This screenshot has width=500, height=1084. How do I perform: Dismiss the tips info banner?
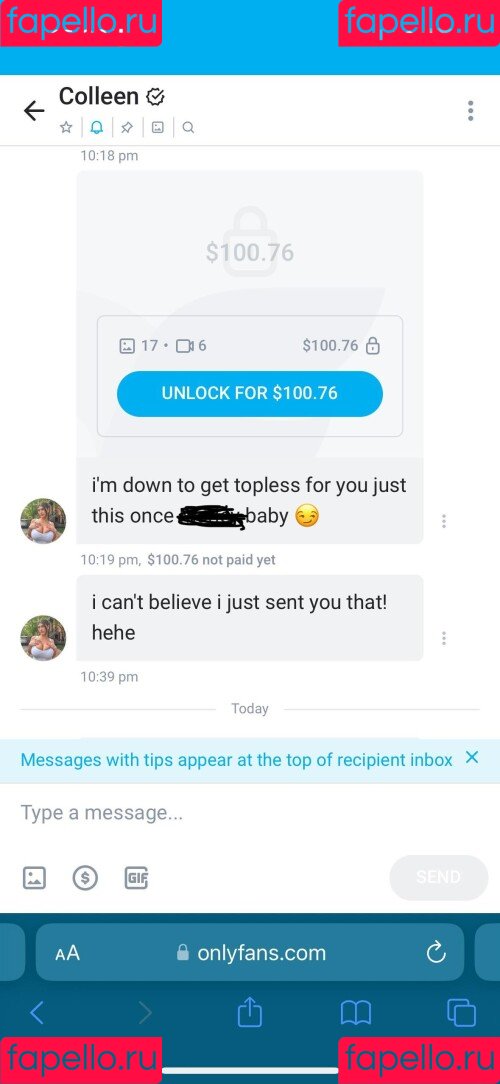tap(472, 758)
